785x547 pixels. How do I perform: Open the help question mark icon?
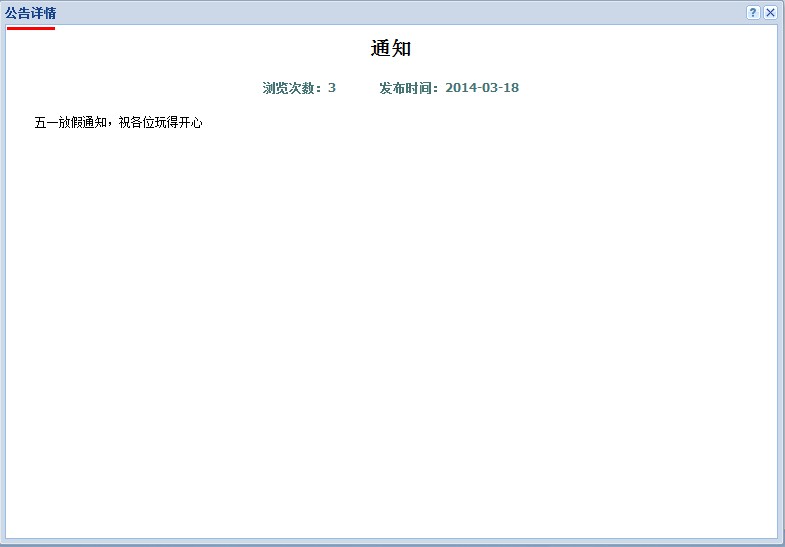click(x=753, y=13)
